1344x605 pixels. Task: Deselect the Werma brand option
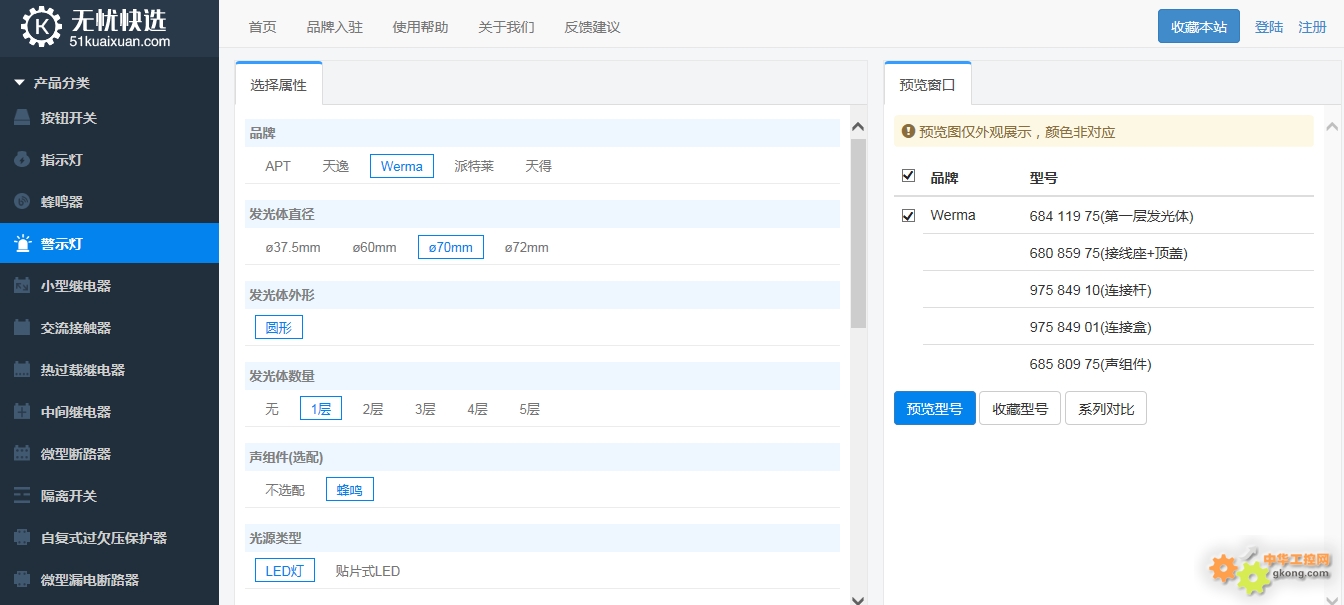[x=401, y=166]
